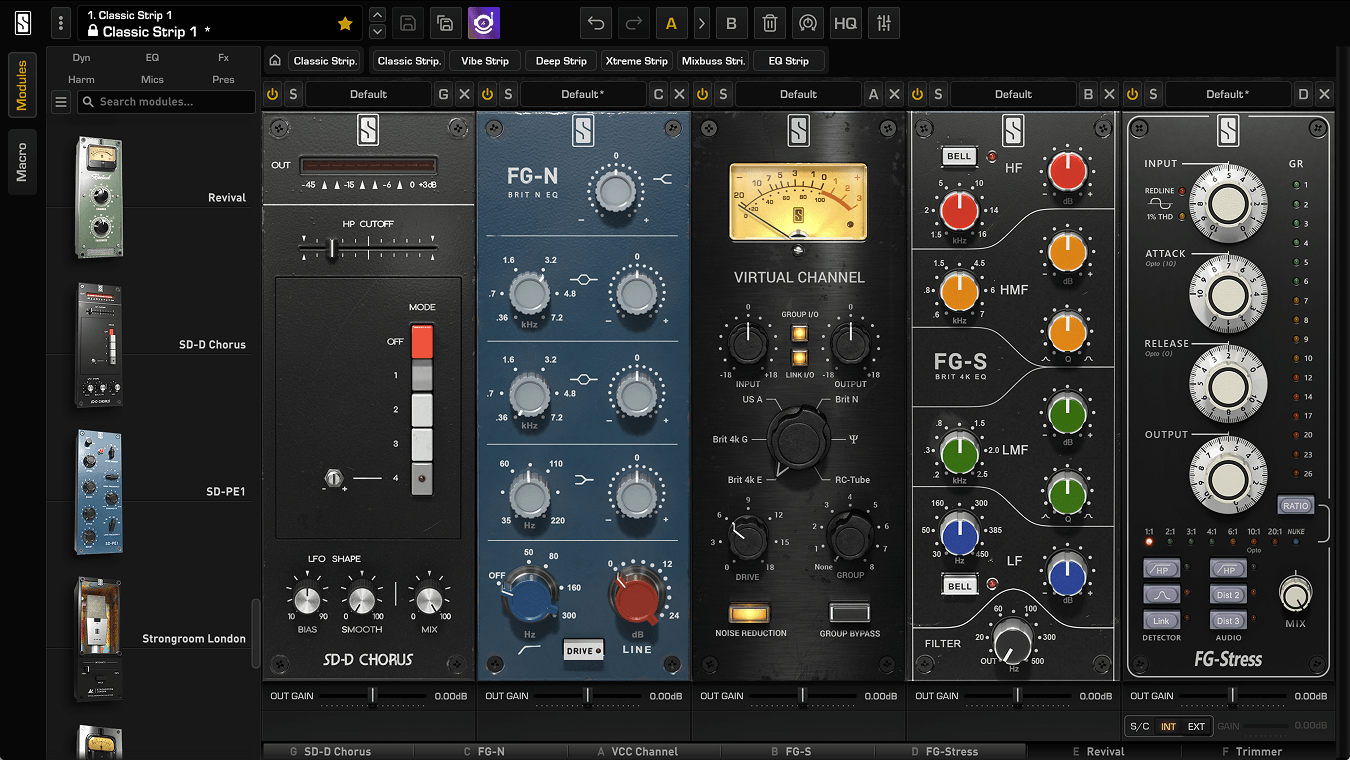The height and width of the screenshot is (760, 1350).
Task: Solo the SD-D Chorus module S button
Action: pos(293,94)
